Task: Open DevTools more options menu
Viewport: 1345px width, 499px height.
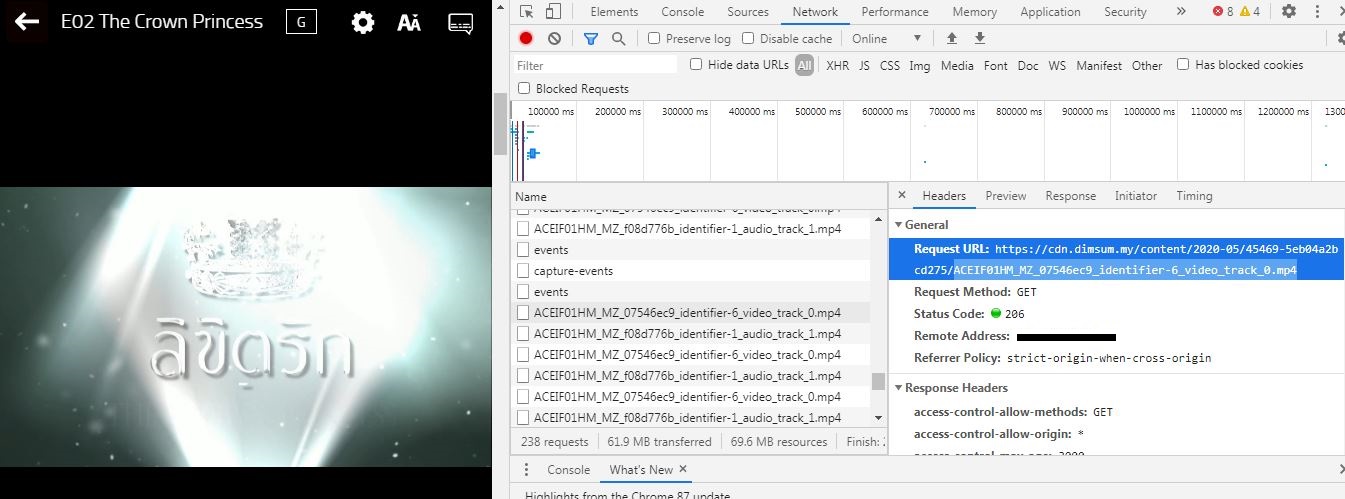Action: pos(1318,12)
